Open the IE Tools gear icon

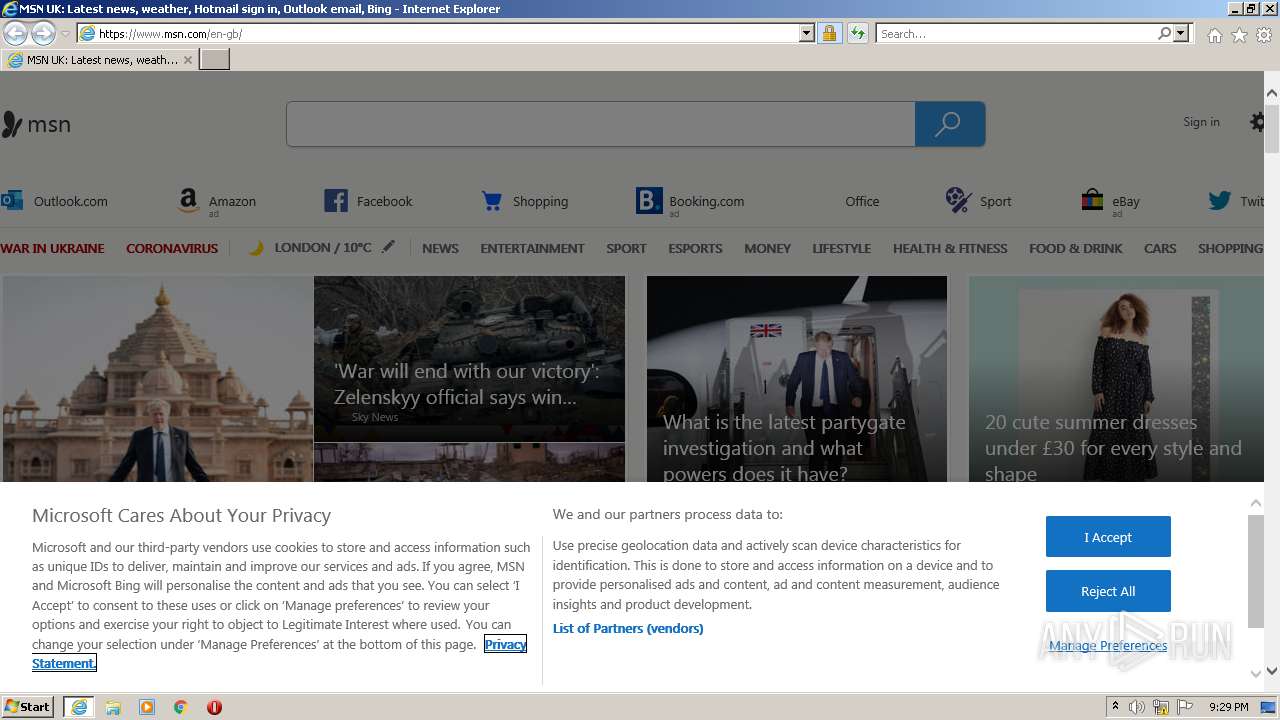click(x=1264, y=35)
